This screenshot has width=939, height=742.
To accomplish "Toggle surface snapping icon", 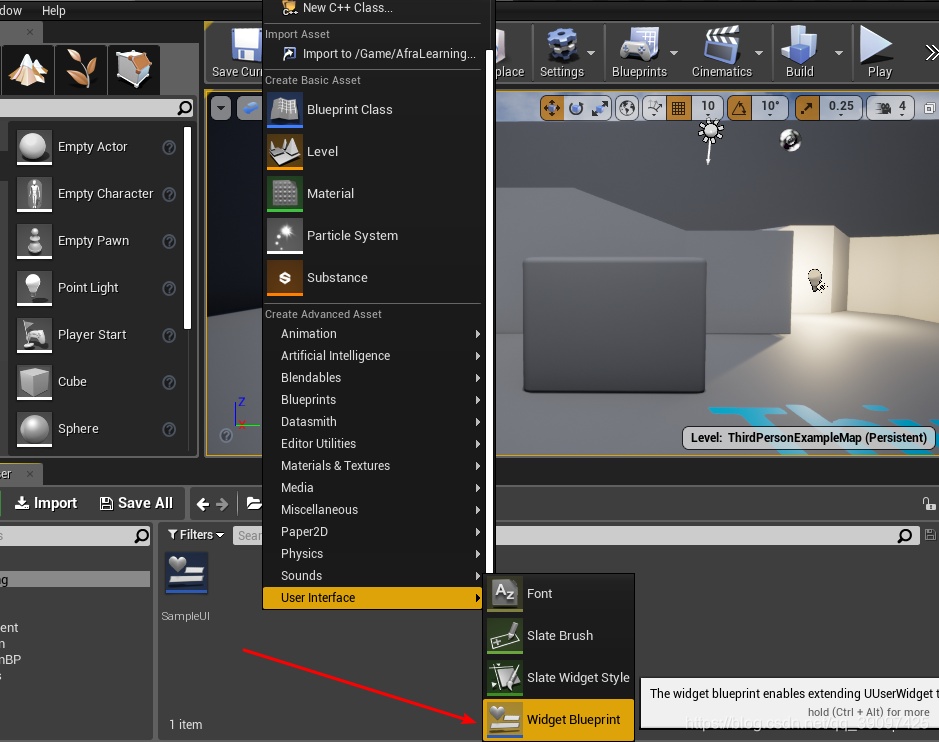I will tap(655, 108).
